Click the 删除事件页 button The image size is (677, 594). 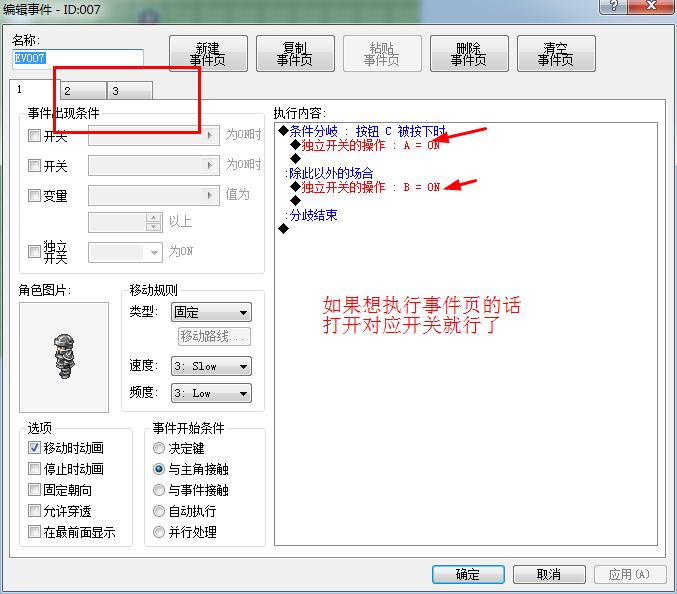(469, 54)
